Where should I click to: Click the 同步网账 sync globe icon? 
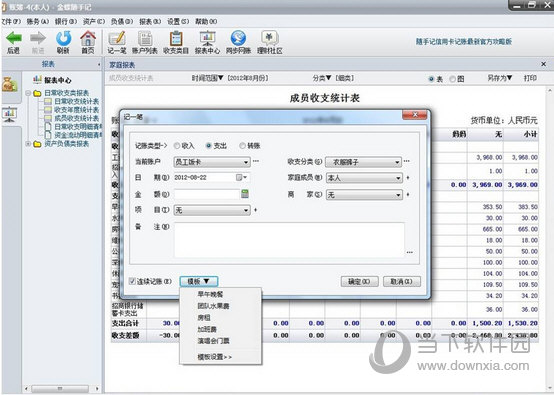[x=238, y=38]
